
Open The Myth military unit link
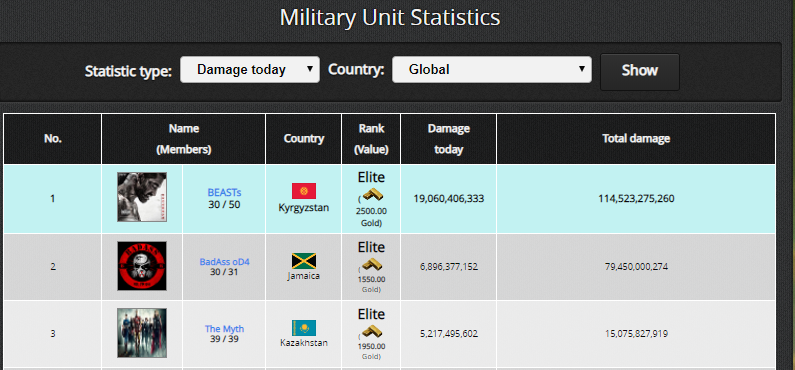[224, 328]
